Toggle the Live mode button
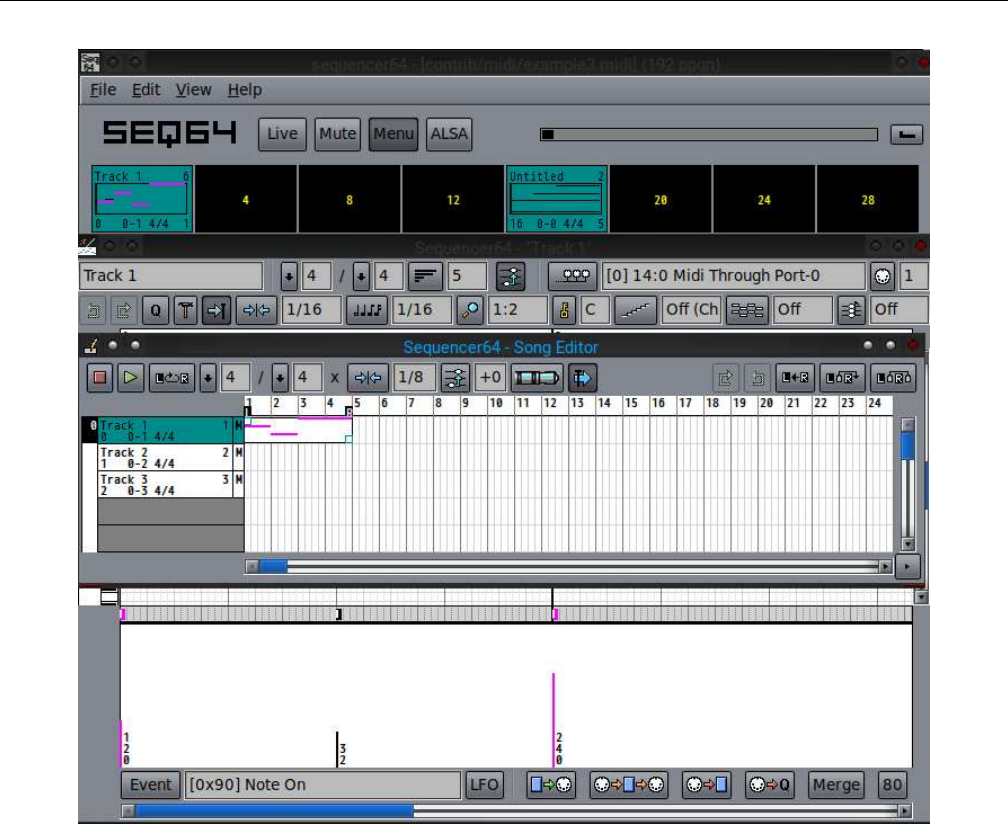The image size is (1008, 824). [282, 134]
